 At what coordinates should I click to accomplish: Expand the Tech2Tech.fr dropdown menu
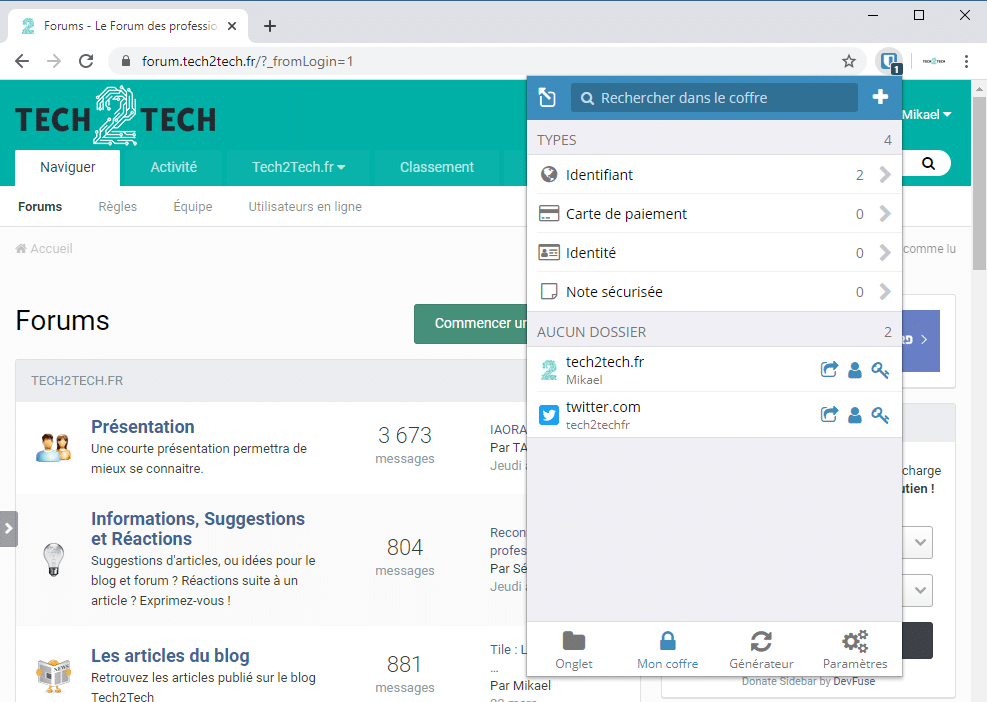click(x=298, y=167)
